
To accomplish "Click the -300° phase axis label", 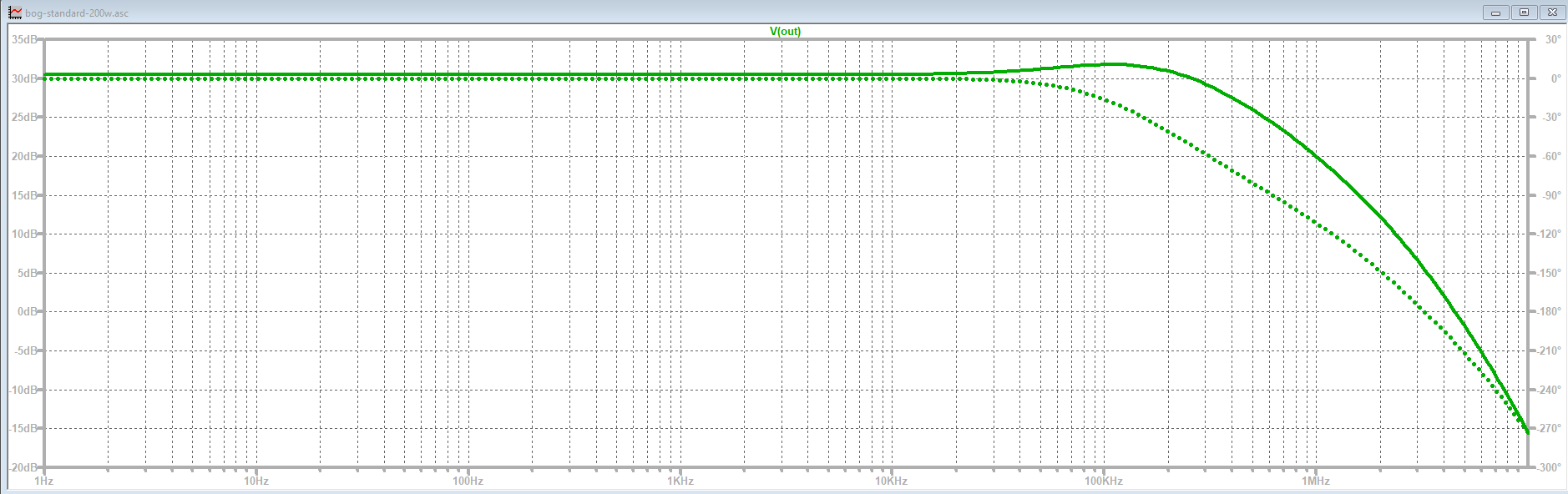I will [x=1550, y=467].
